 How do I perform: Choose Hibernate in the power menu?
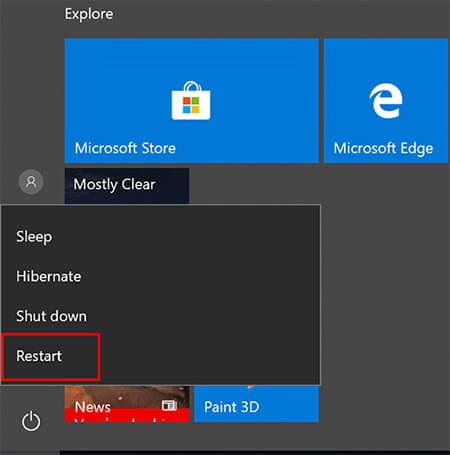pyautogui.click(x=161, y=276)
